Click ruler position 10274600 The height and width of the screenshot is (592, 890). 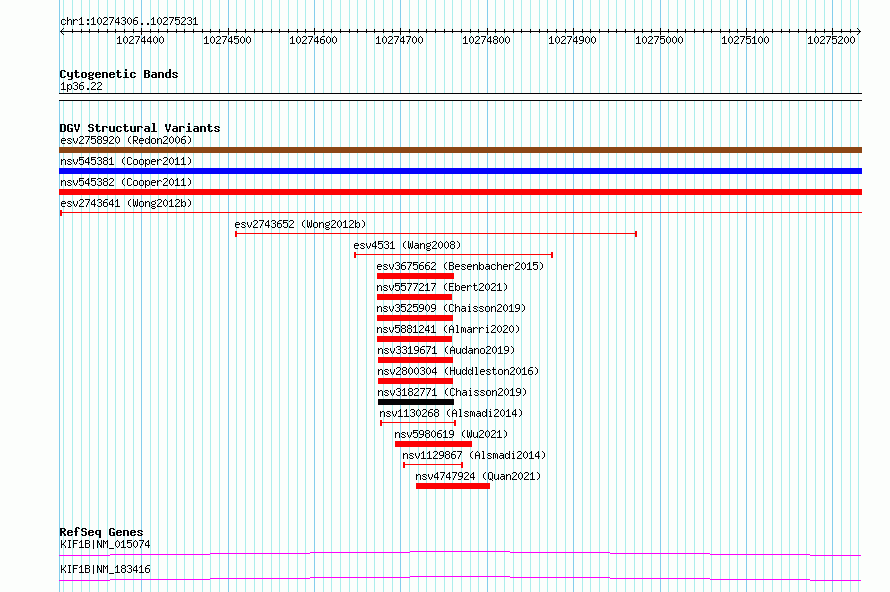pyautogui.click(x=313, y=40)
